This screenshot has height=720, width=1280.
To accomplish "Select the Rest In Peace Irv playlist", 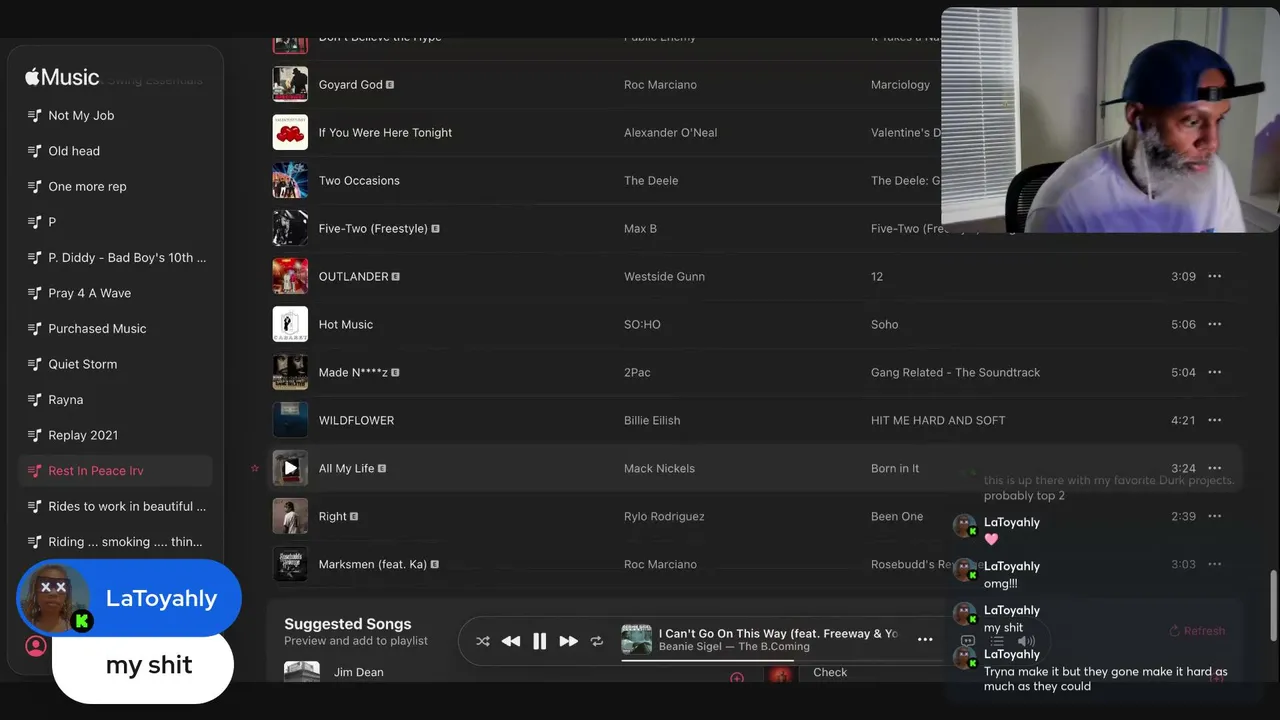I will (116, 471).
